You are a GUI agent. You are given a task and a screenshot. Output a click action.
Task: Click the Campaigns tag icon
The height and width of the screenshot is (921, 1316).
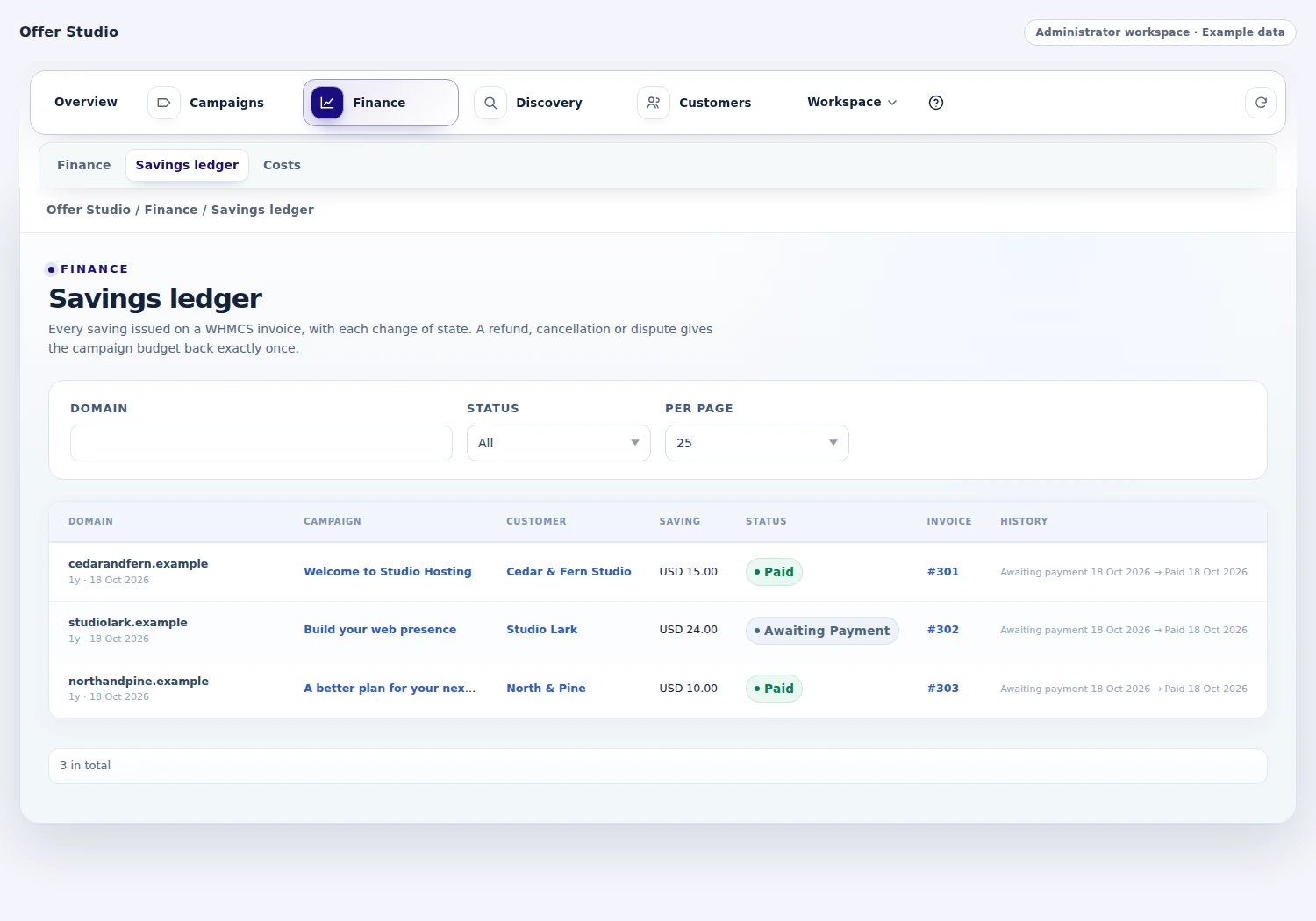click(163, 103)
